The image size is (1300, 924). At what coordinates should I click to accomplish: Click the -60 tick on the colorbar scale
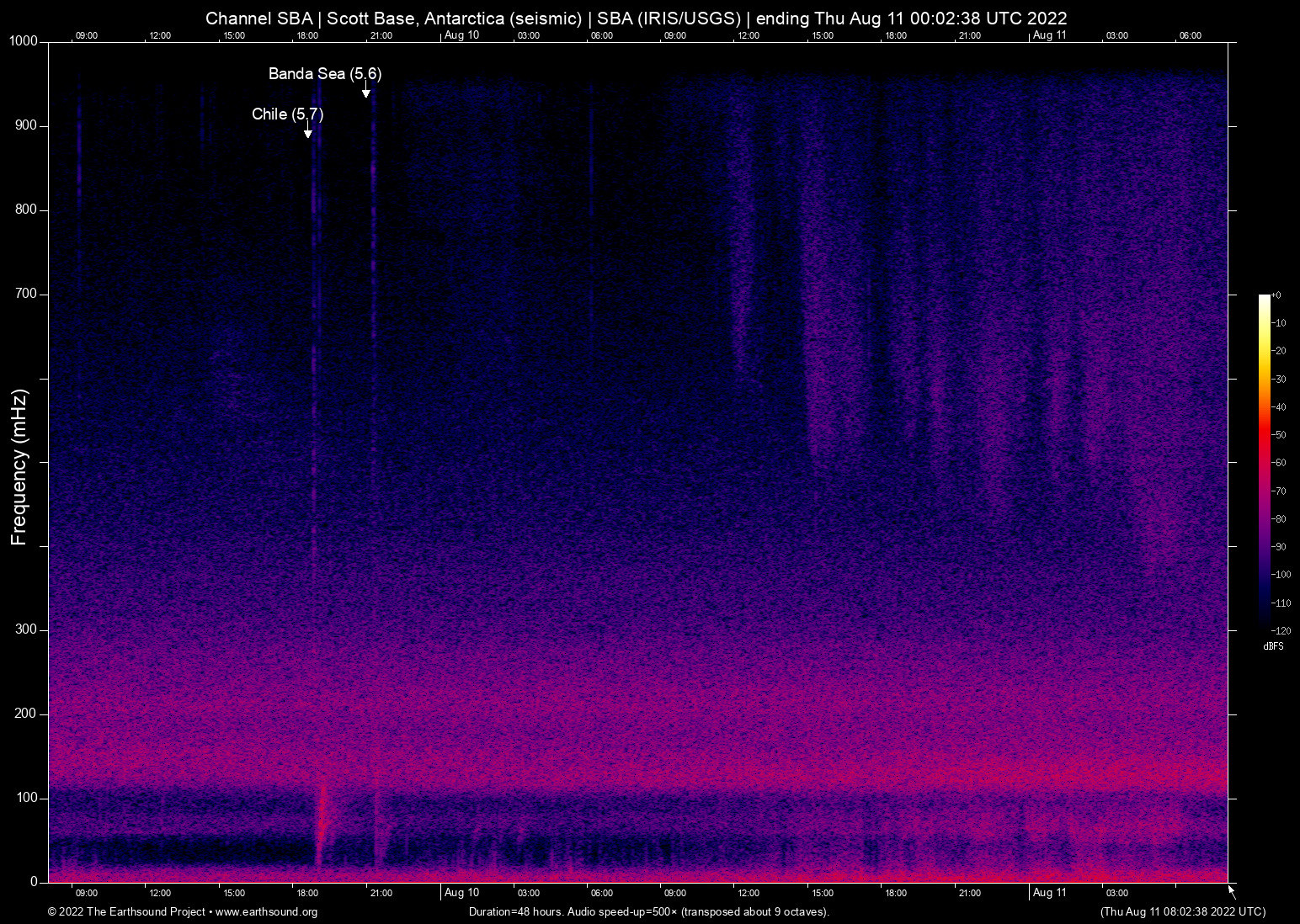1281,462
